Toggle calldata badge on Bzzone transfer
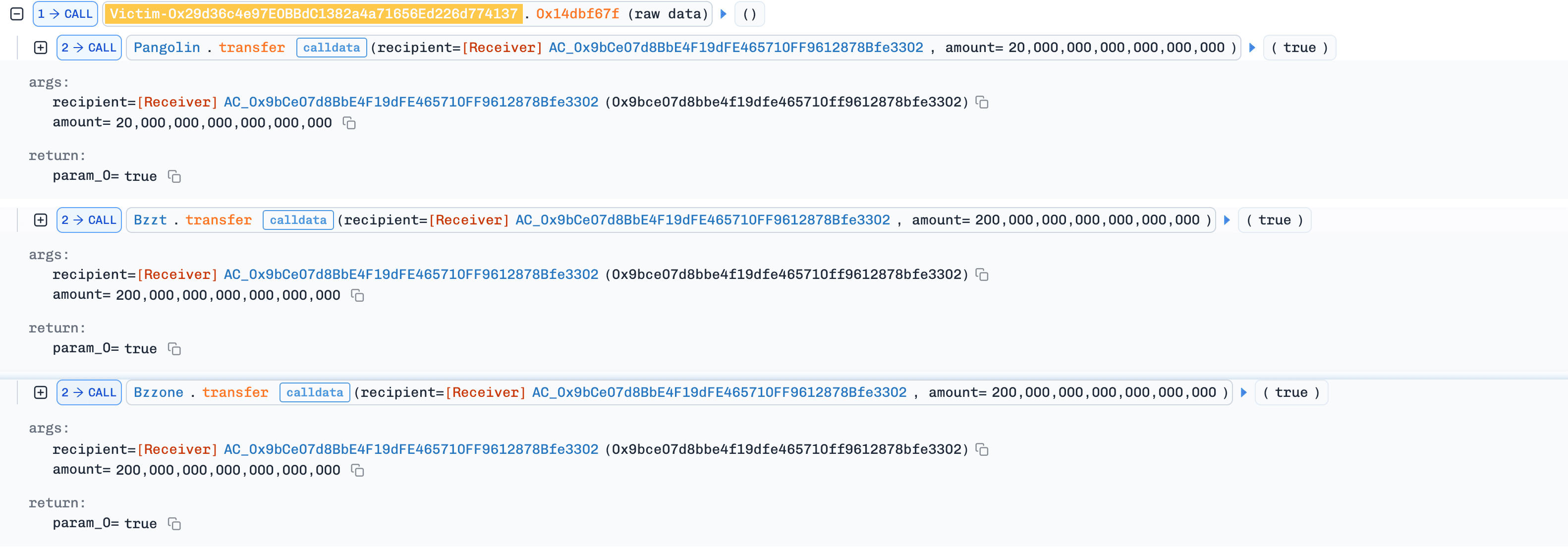 [x=315, y=392]
